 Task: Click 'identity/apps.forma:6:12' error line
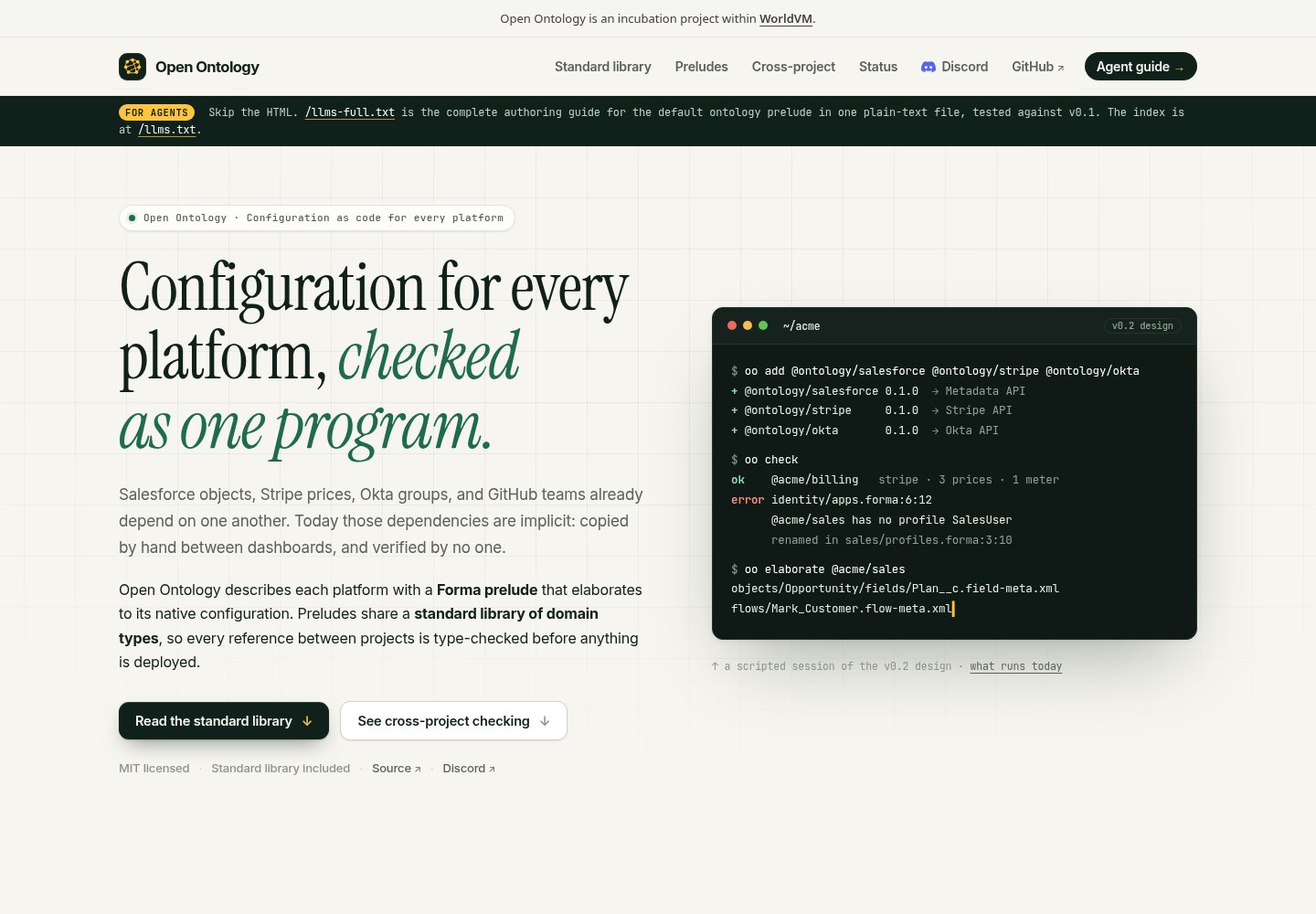(832, 500)
